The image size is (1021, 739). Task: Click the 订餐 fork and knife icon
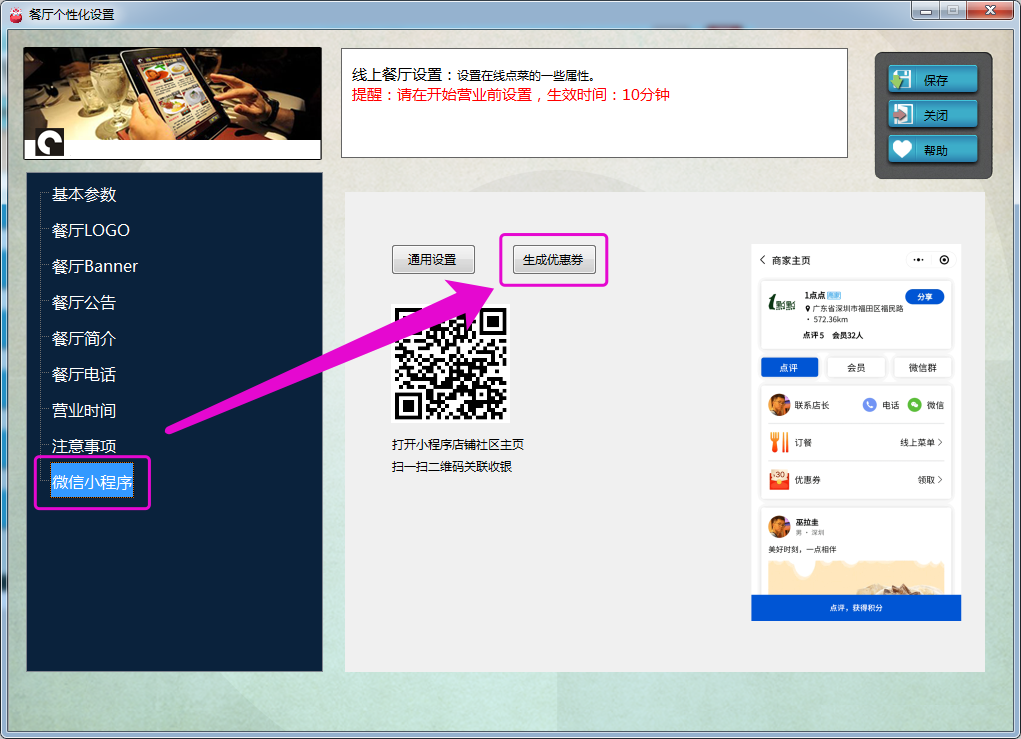[x=779, y=442]
